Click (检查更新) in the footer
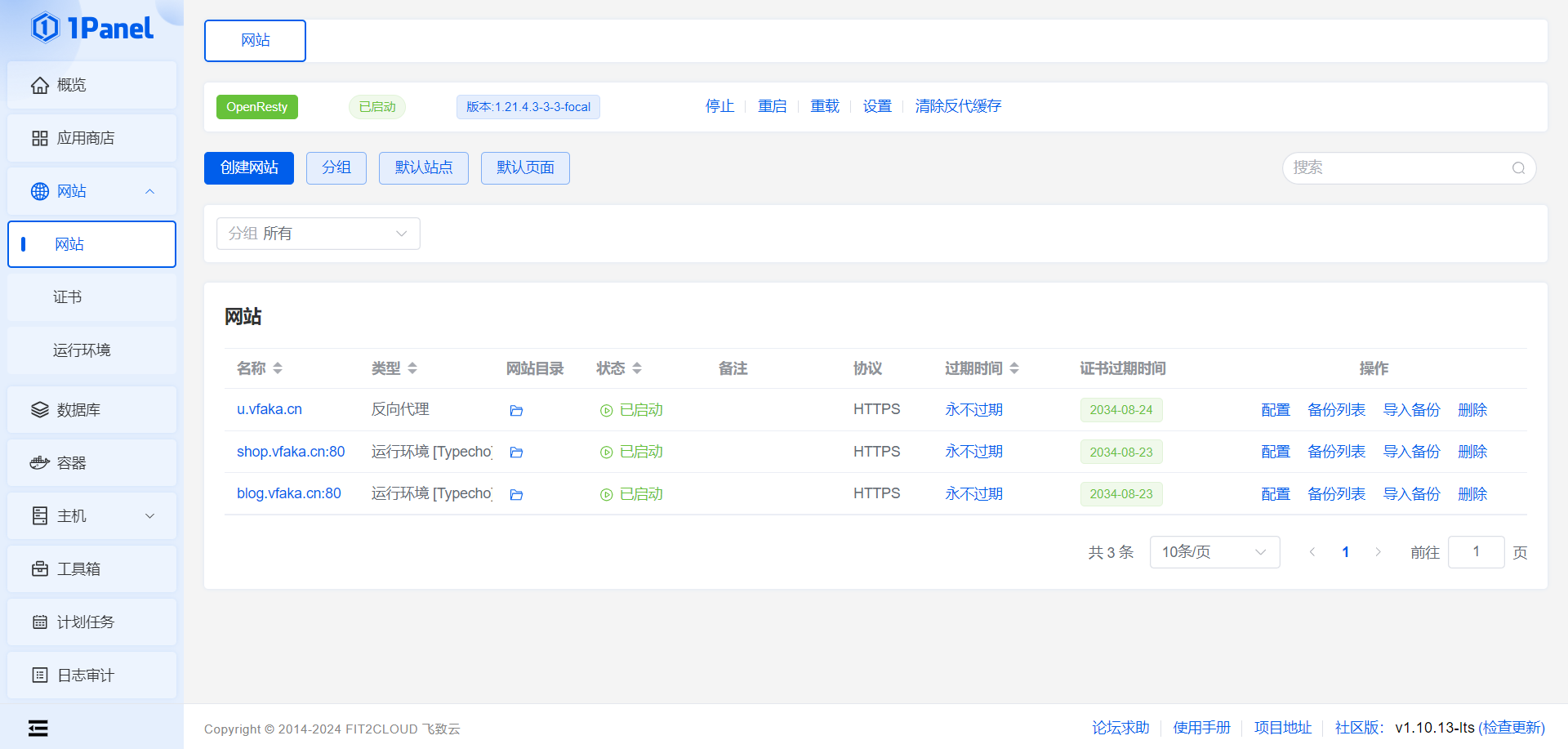This screenshot has width=1568, height=749. point(1512,728)
